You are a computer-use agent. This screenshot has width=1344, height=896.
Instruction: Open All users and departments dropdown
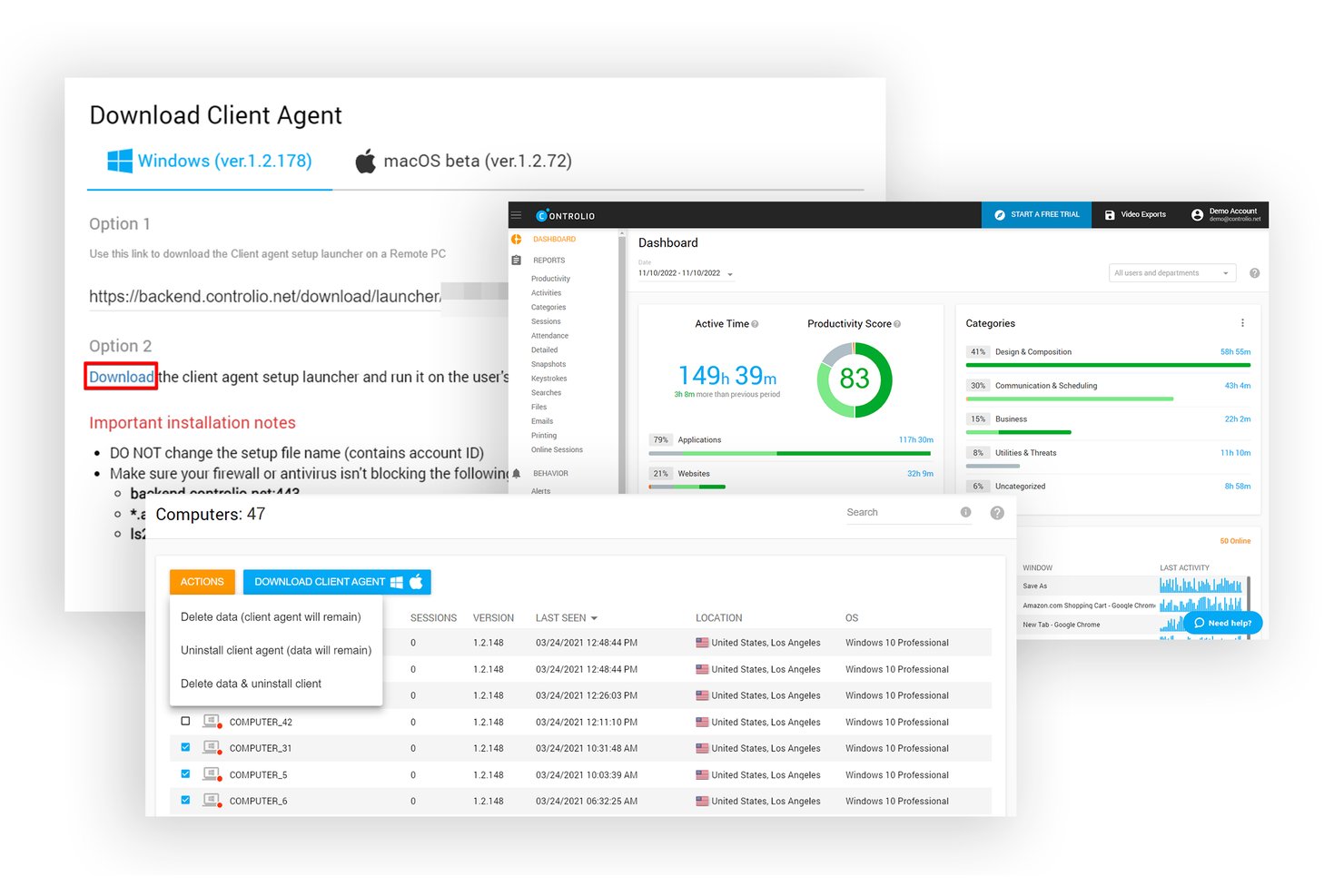coord(1171,273)
